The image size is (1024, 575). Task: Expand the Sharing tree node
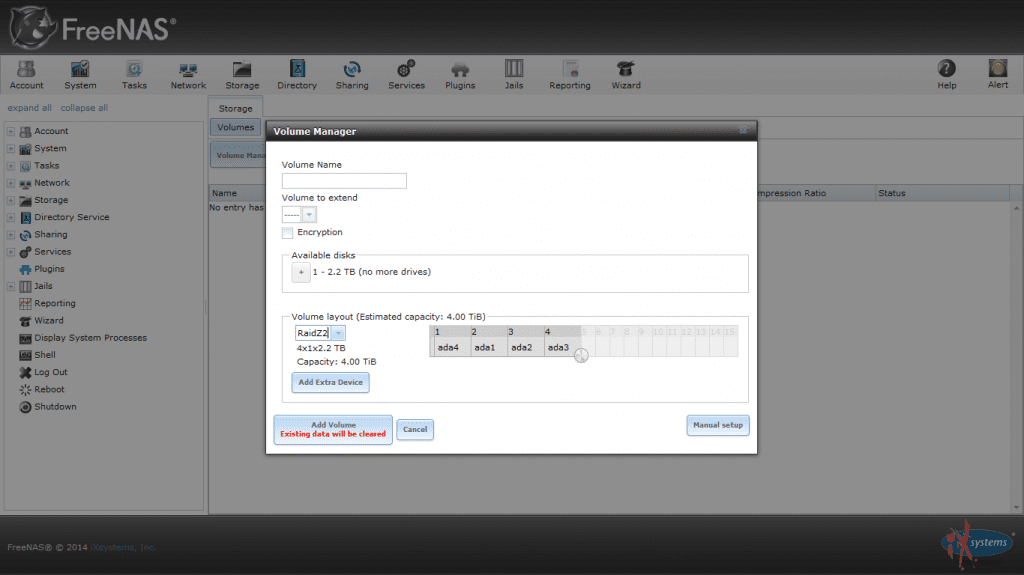(x=10, y=235)
